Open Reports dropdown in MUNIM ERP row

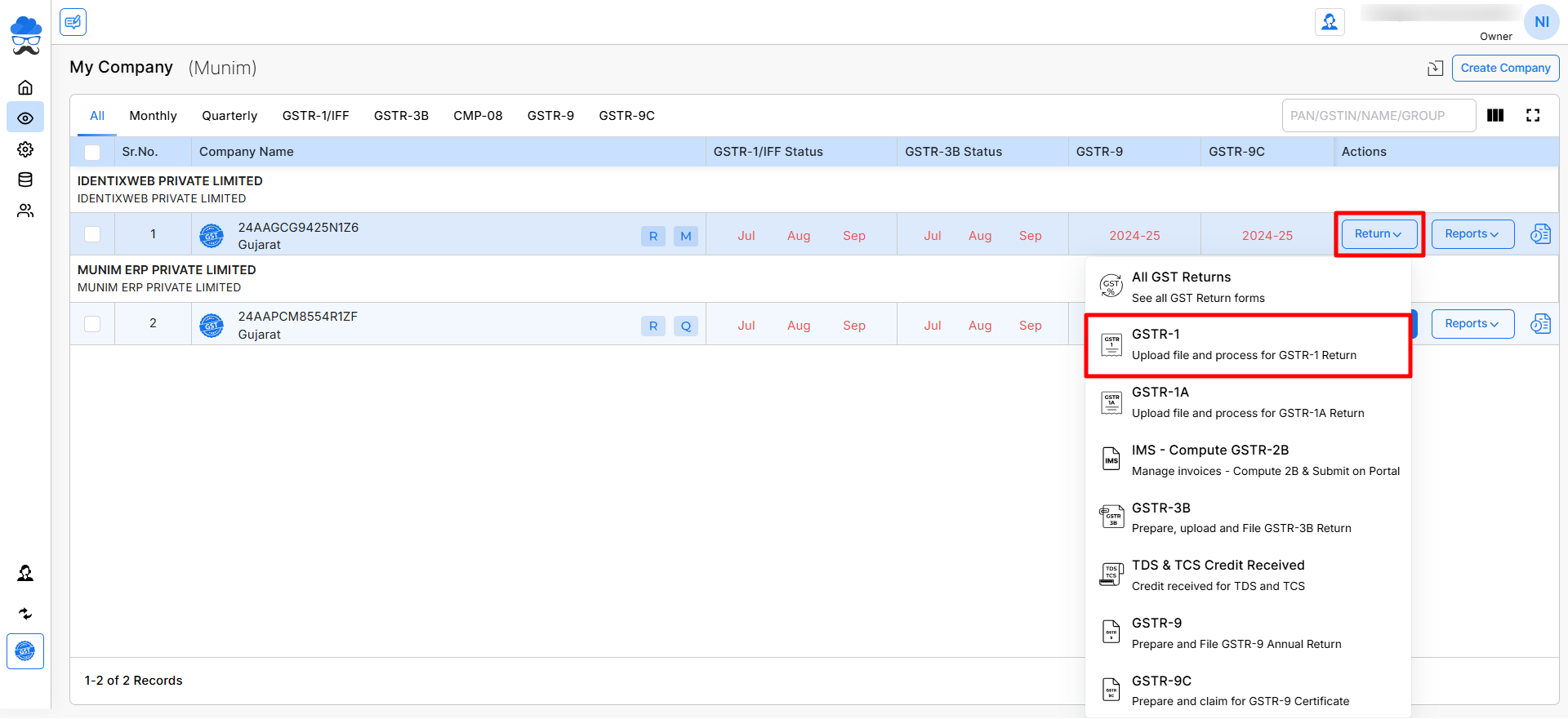1473,324
